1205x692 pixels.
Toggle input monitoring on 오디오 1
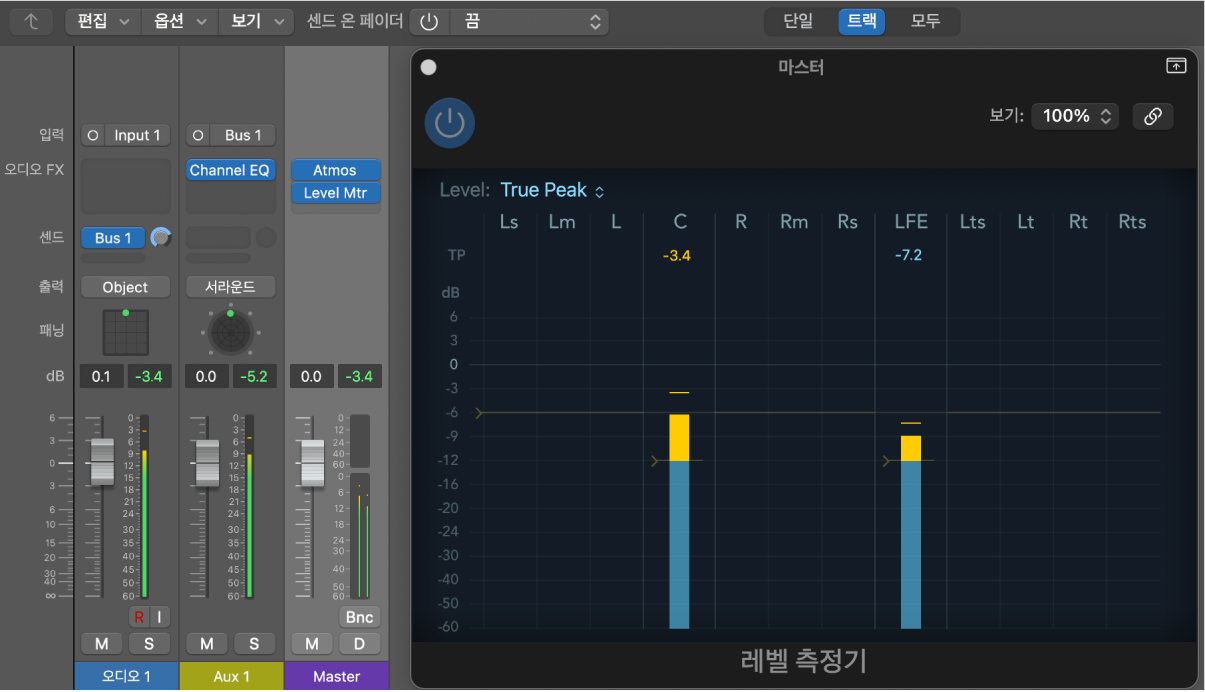pos(160,618)
